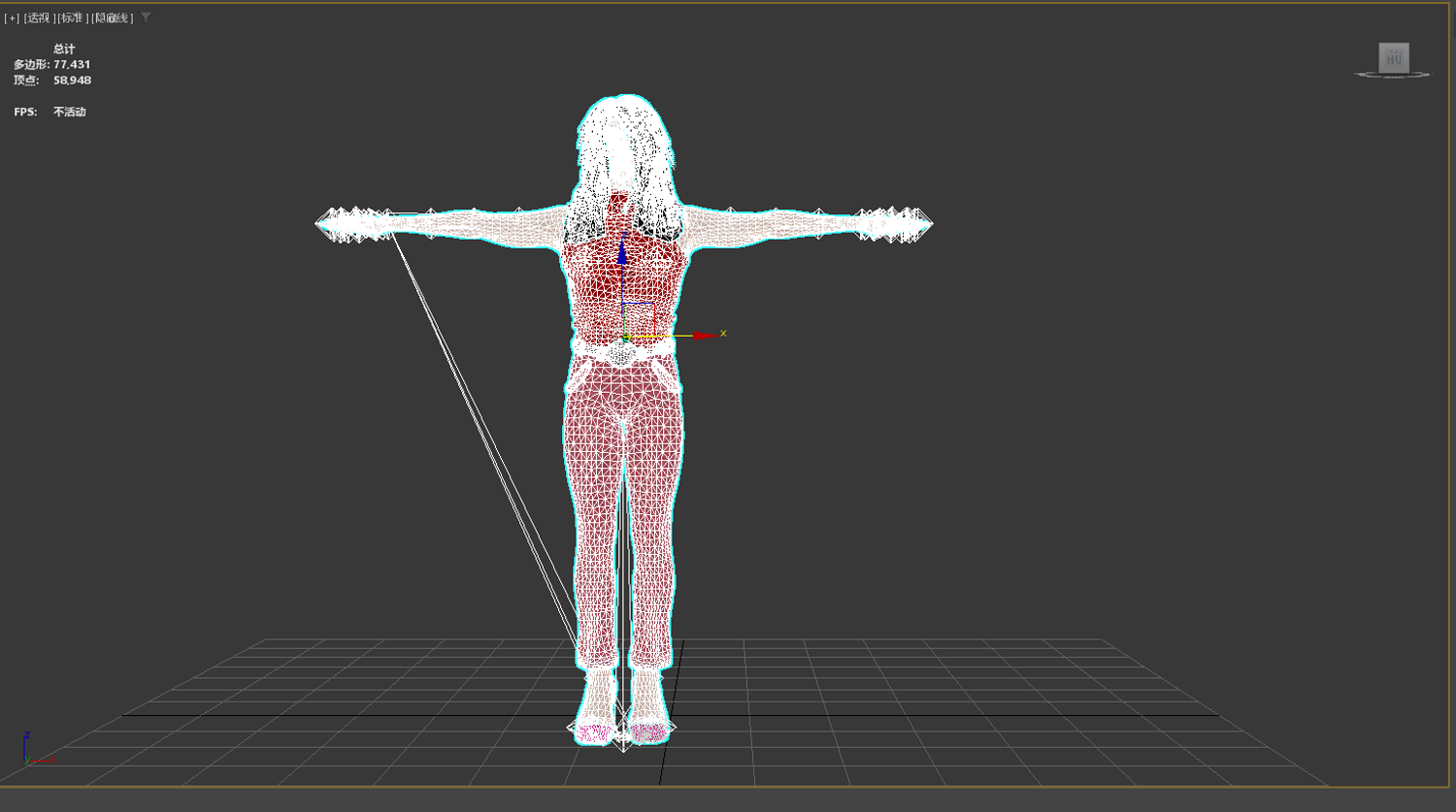
Task: Open the [+] general viewport menu
Action: coord(12,18)
